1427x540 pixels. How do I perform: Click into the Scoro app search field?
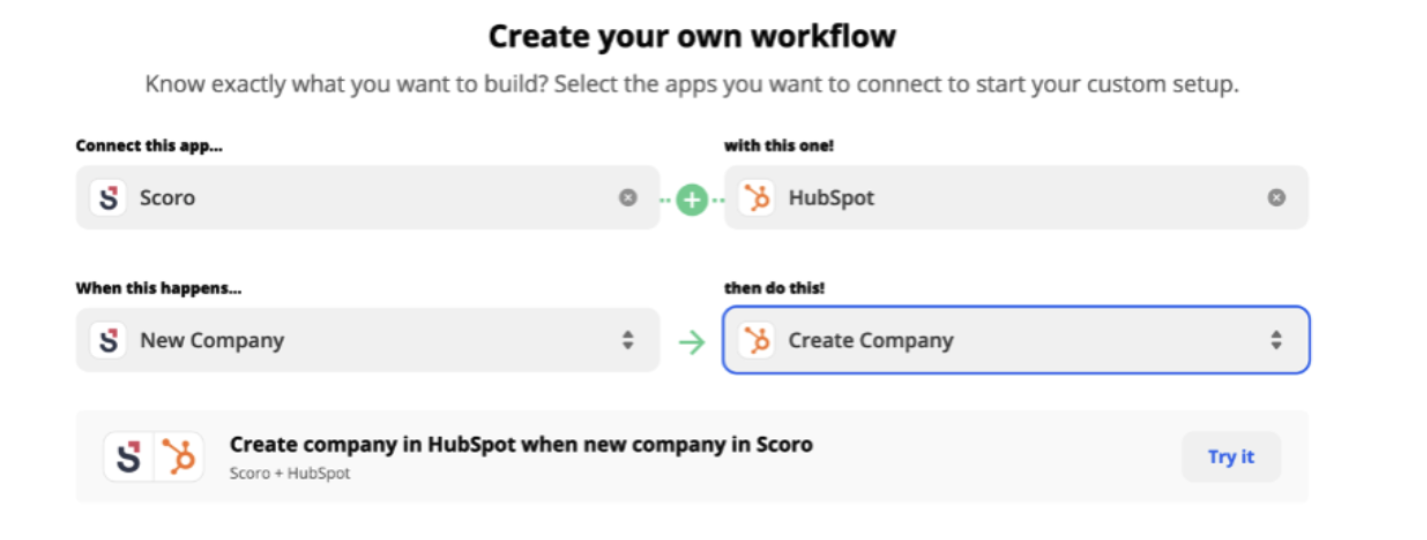pyautogui.click(x=368, y=197)
